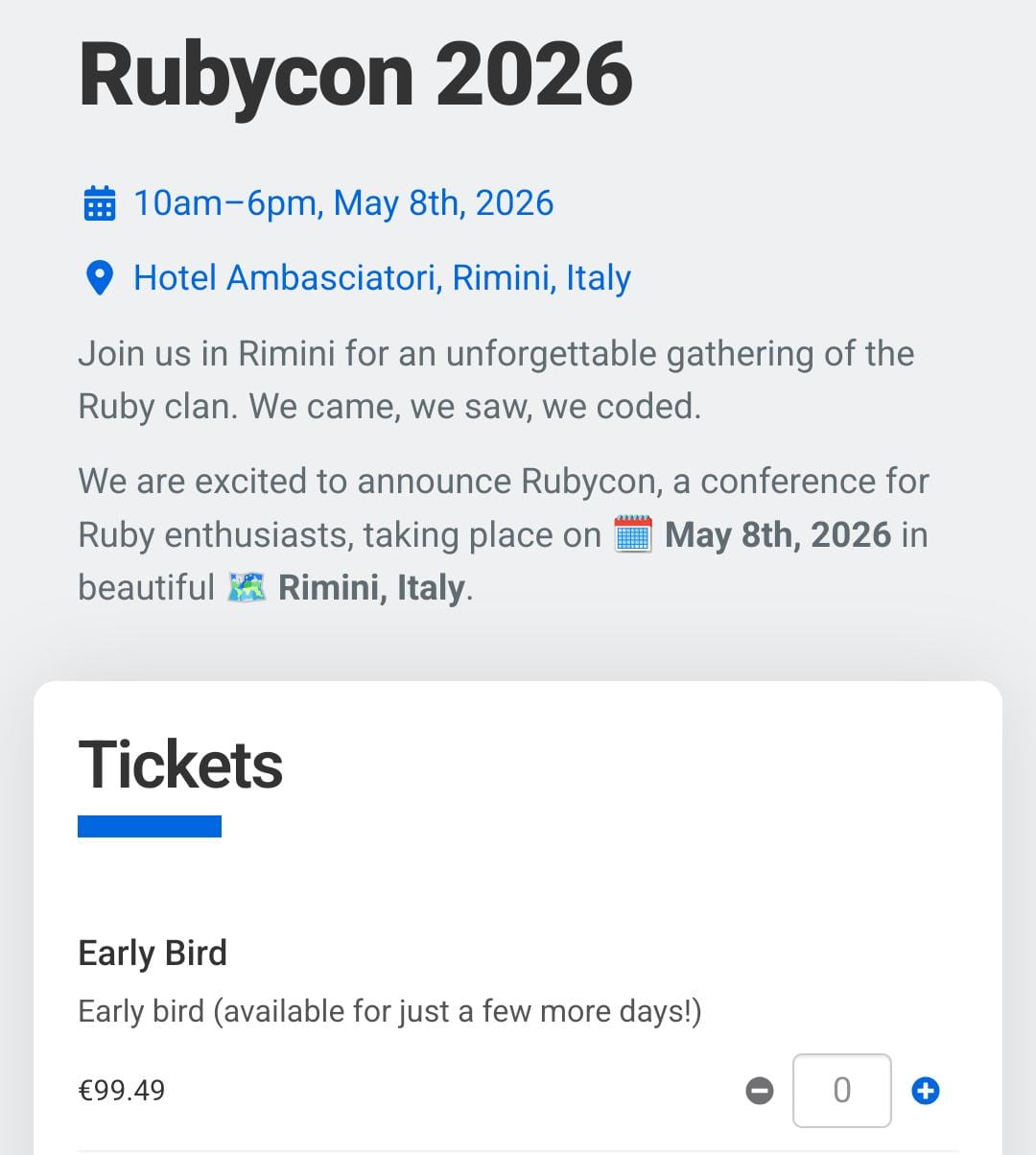This screenshot has width=1036, height=1155.
Task: Click the blue bar under Tickets
Action: [150, 826]
